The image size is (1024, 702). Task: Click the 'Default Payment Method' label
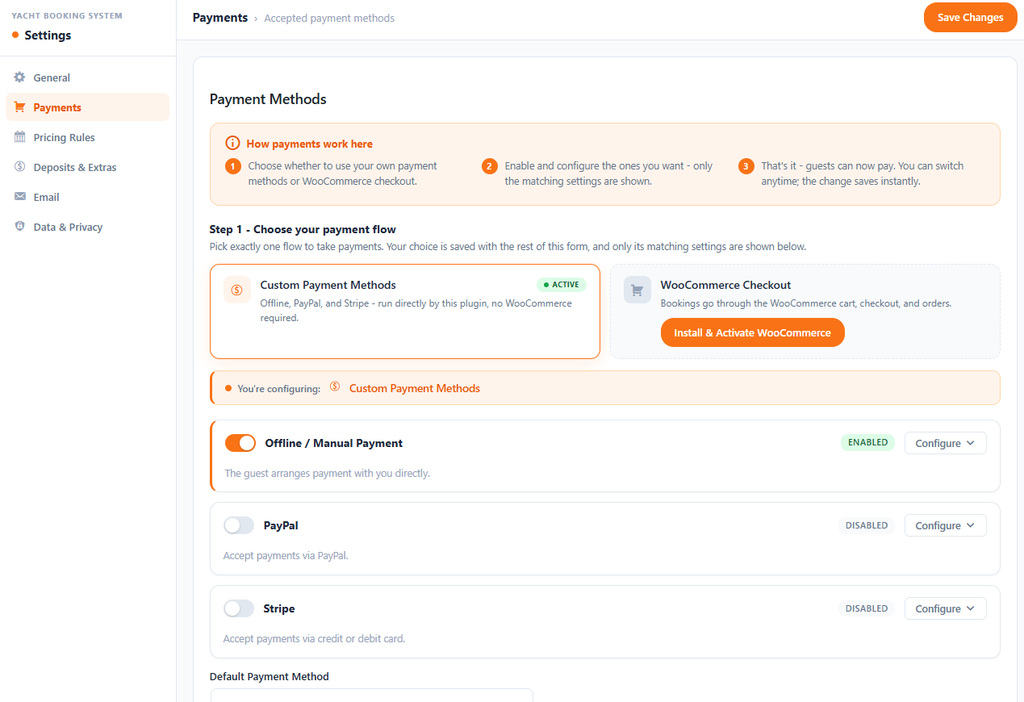click(269, 677)
